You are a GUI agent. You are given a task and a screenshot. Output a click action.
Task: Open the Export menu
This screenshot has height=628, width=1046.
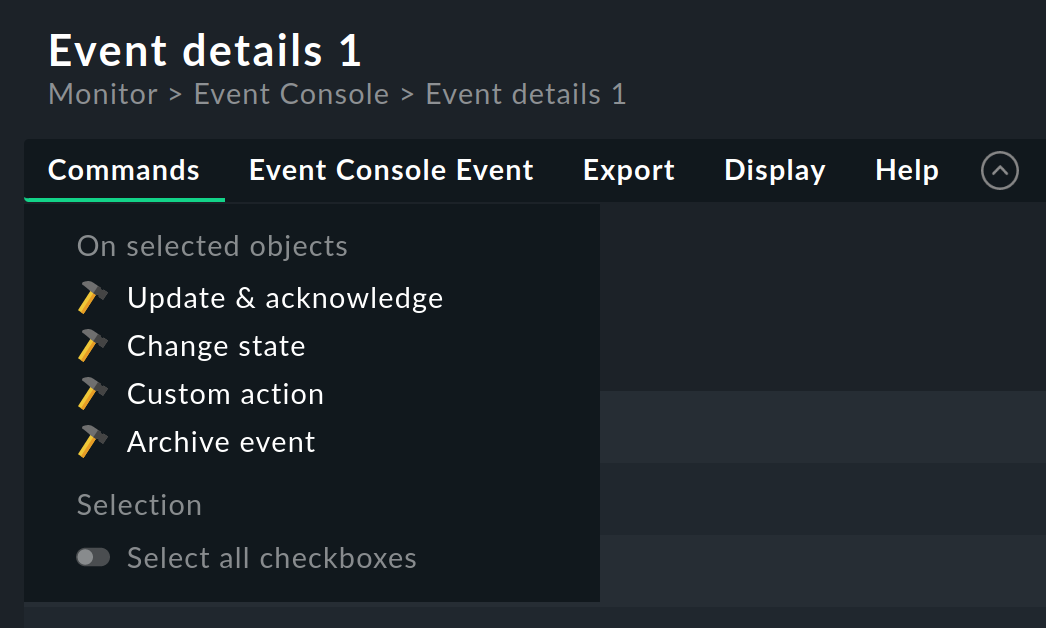(x=629, y=171)
